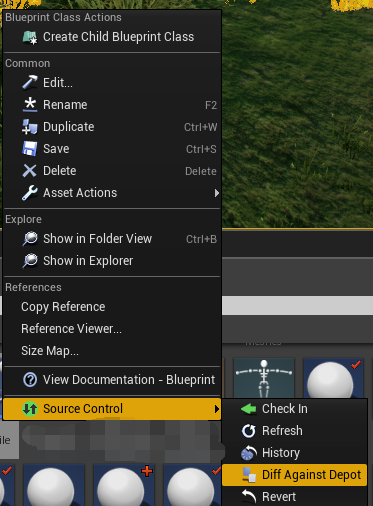Click the Revert arrow icon

[249, 497]
